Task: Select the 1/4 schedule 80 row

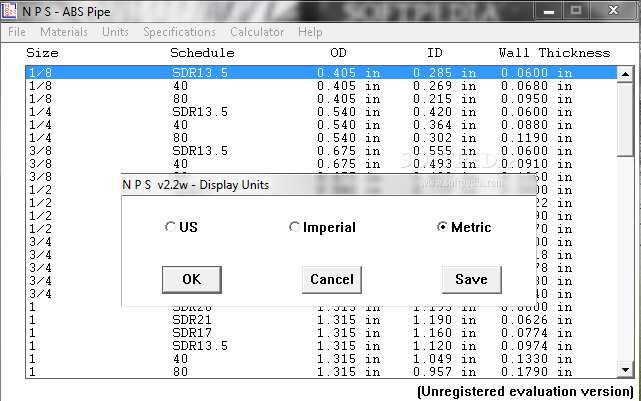Action: pyautogui.click(x=321, y=138)
